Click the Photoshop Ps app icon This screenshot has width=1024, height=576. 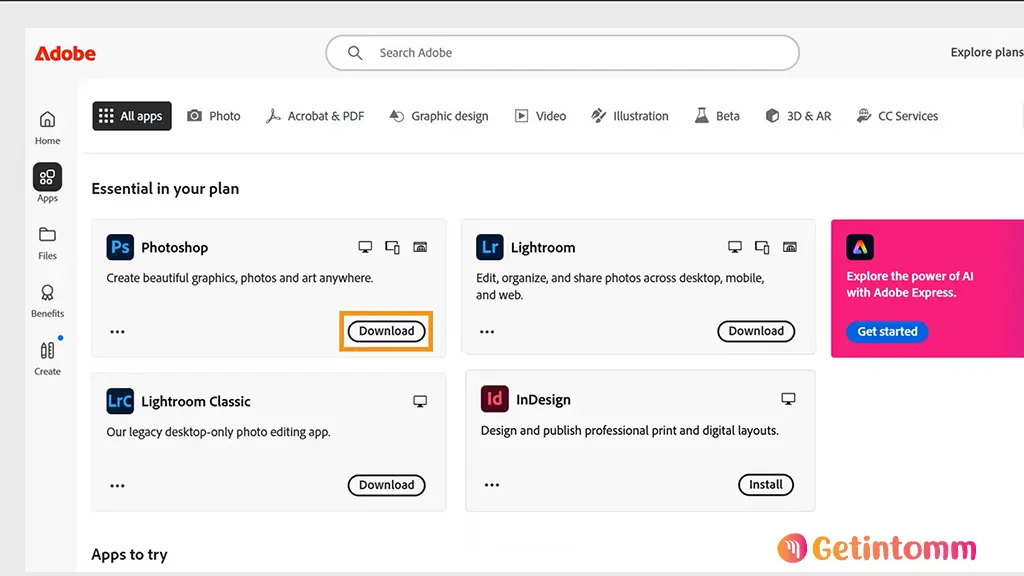(x=120, y=248)
